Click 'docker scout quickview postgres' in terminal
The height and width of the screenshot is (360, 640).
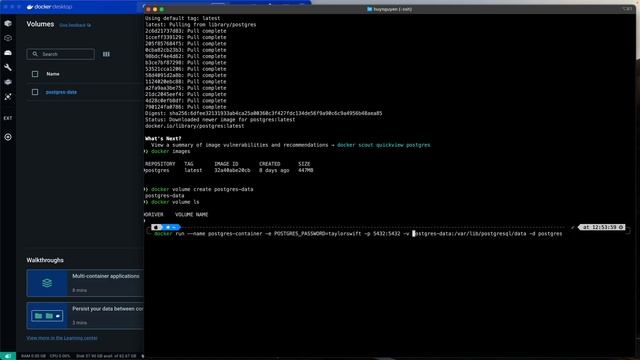pyautogui.click(x=383, y=145)
